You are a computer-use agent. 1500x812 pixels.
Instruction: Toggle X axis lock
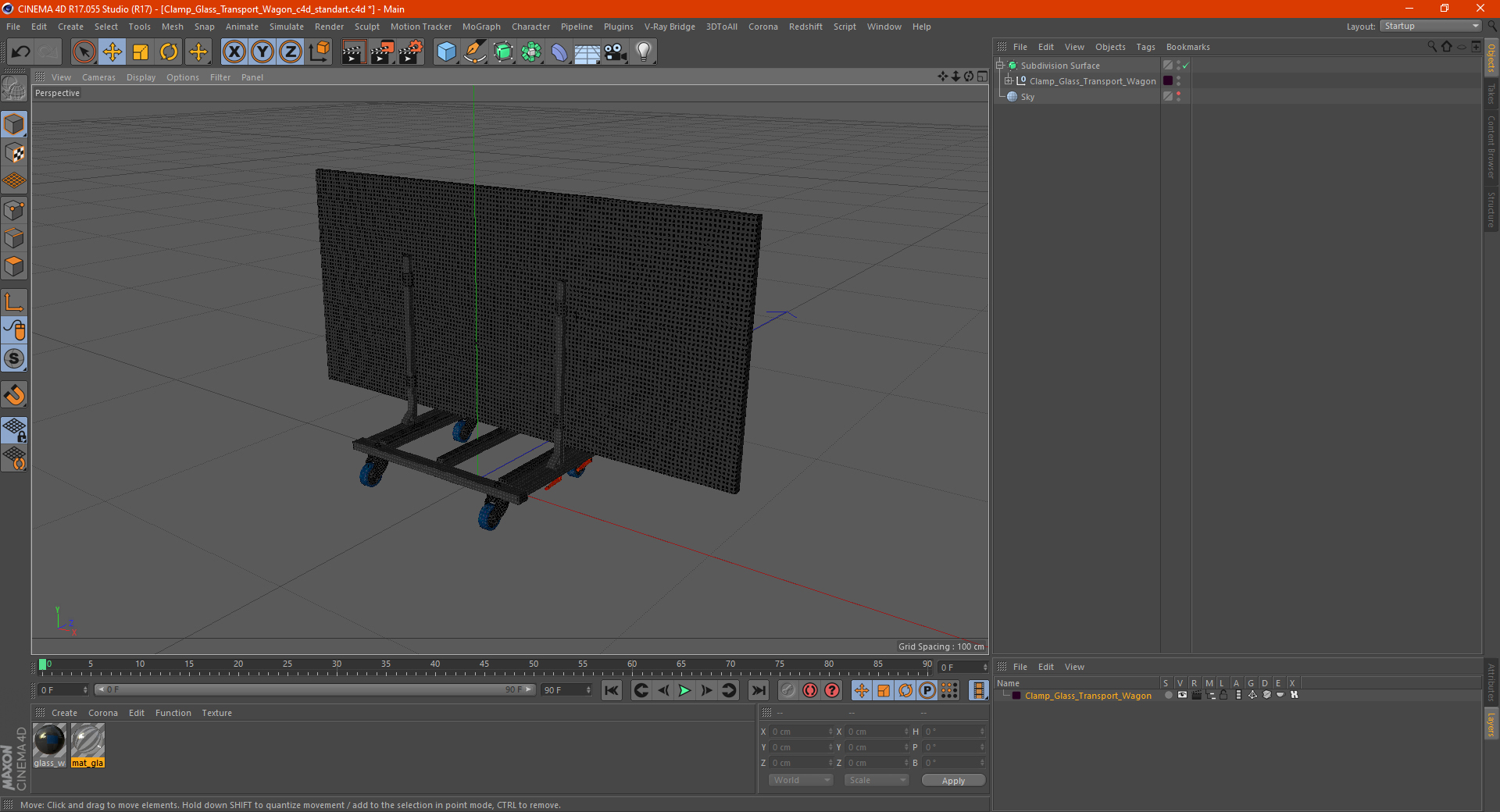pyautogui.click(x=234, y=52)
